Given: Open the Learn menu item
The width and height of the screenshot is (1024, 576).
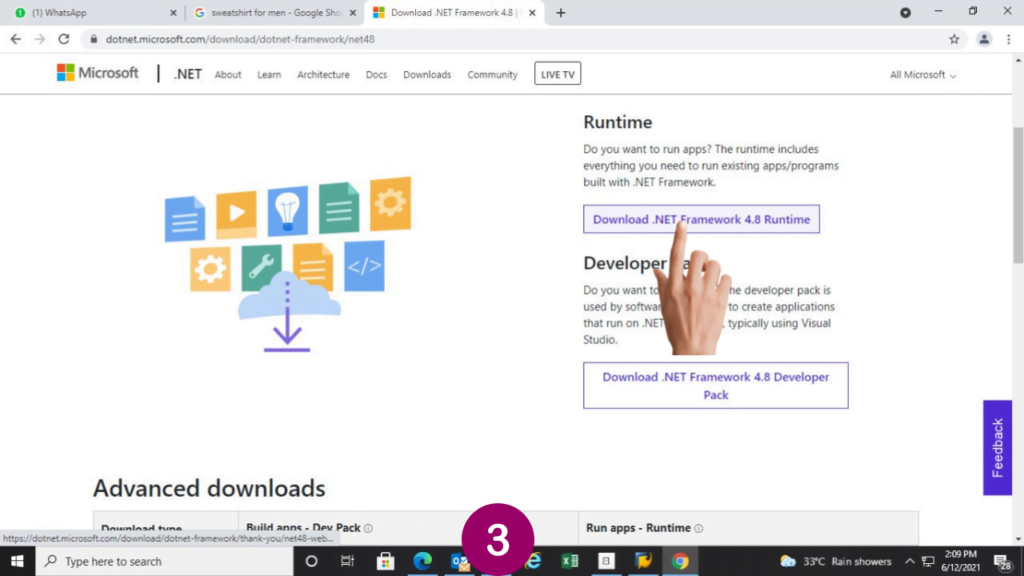Looking at the screenshot, I should (x=269, y=75).
